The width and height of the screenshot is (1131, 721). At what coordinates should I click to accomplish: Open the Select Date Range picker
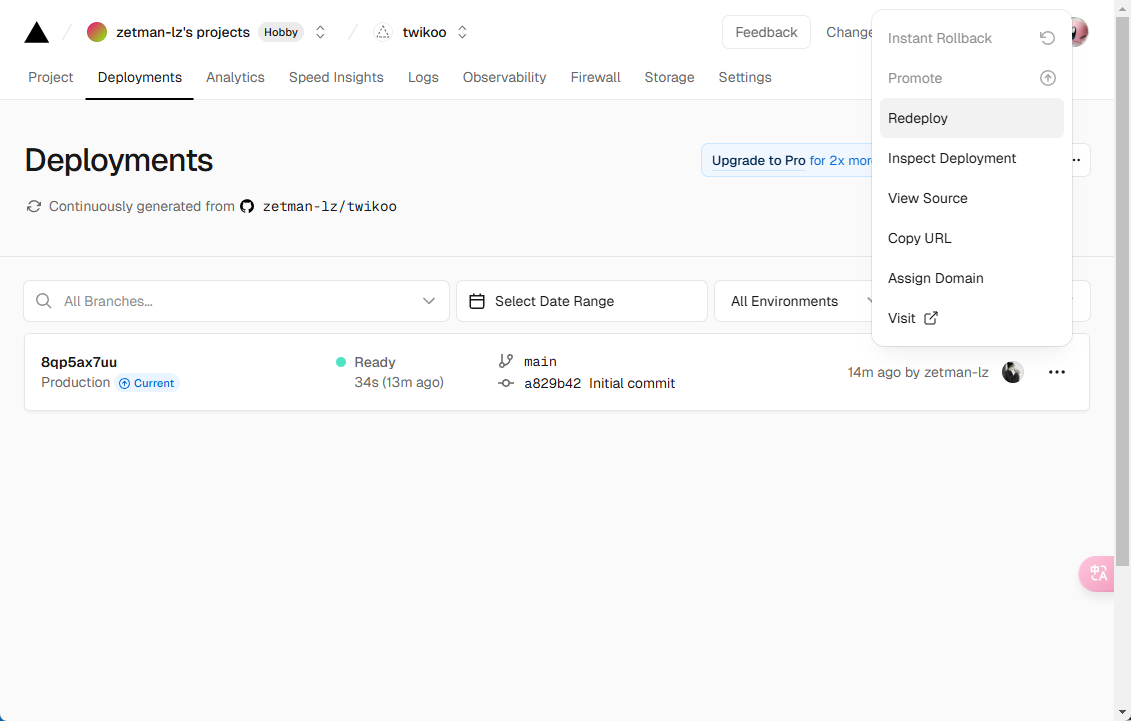coord(582,301)
